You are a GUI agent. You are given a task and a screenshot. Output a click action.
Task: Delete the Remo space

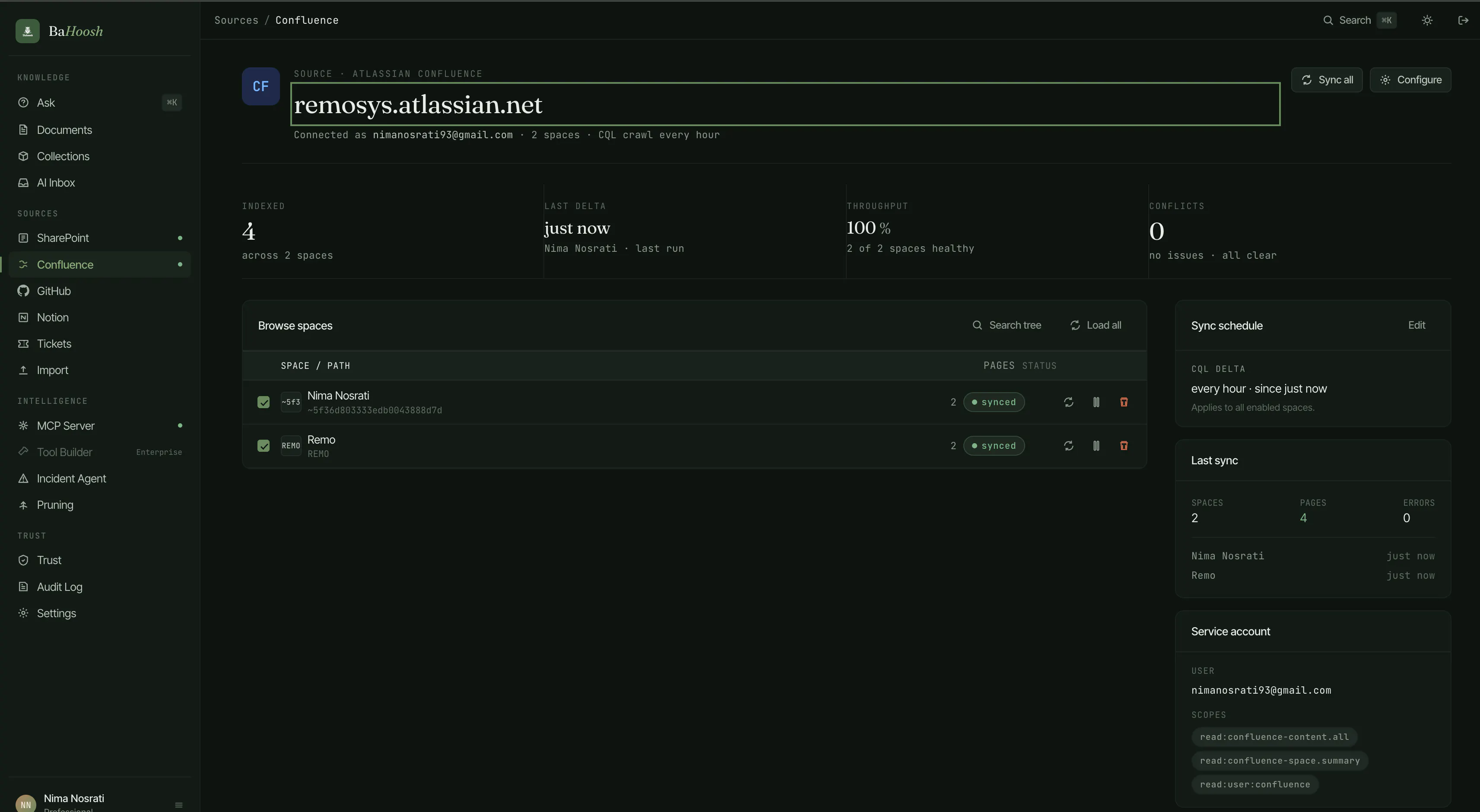point(1124,446)
